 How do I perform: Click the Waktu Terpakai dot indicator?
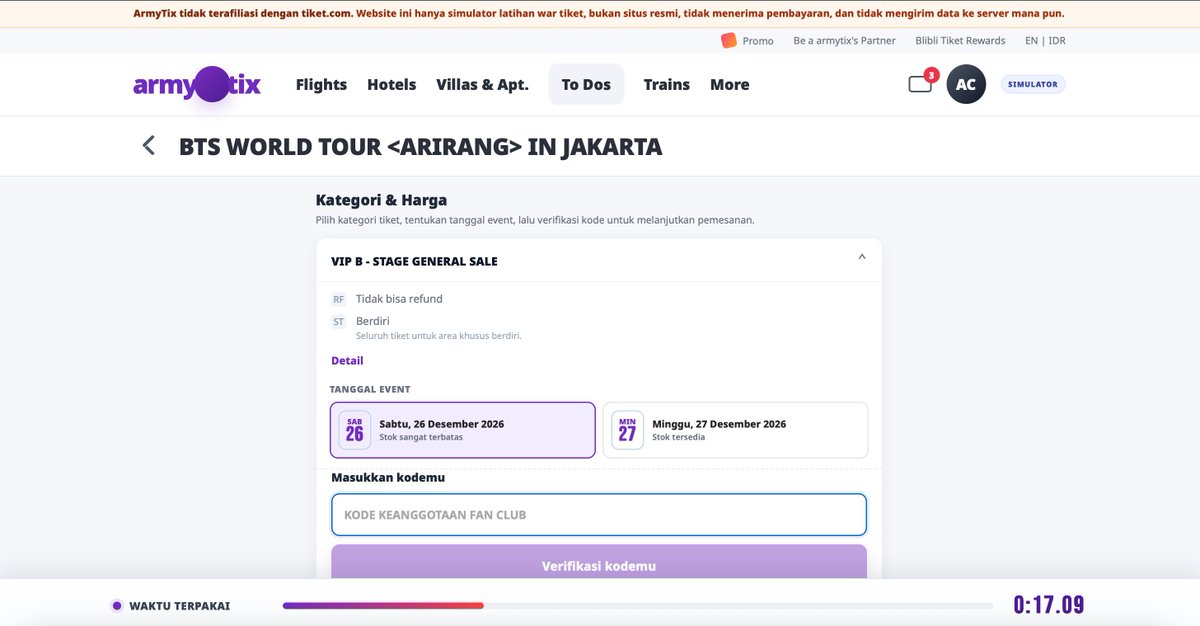pyautogui.click(x=117, y=606)
